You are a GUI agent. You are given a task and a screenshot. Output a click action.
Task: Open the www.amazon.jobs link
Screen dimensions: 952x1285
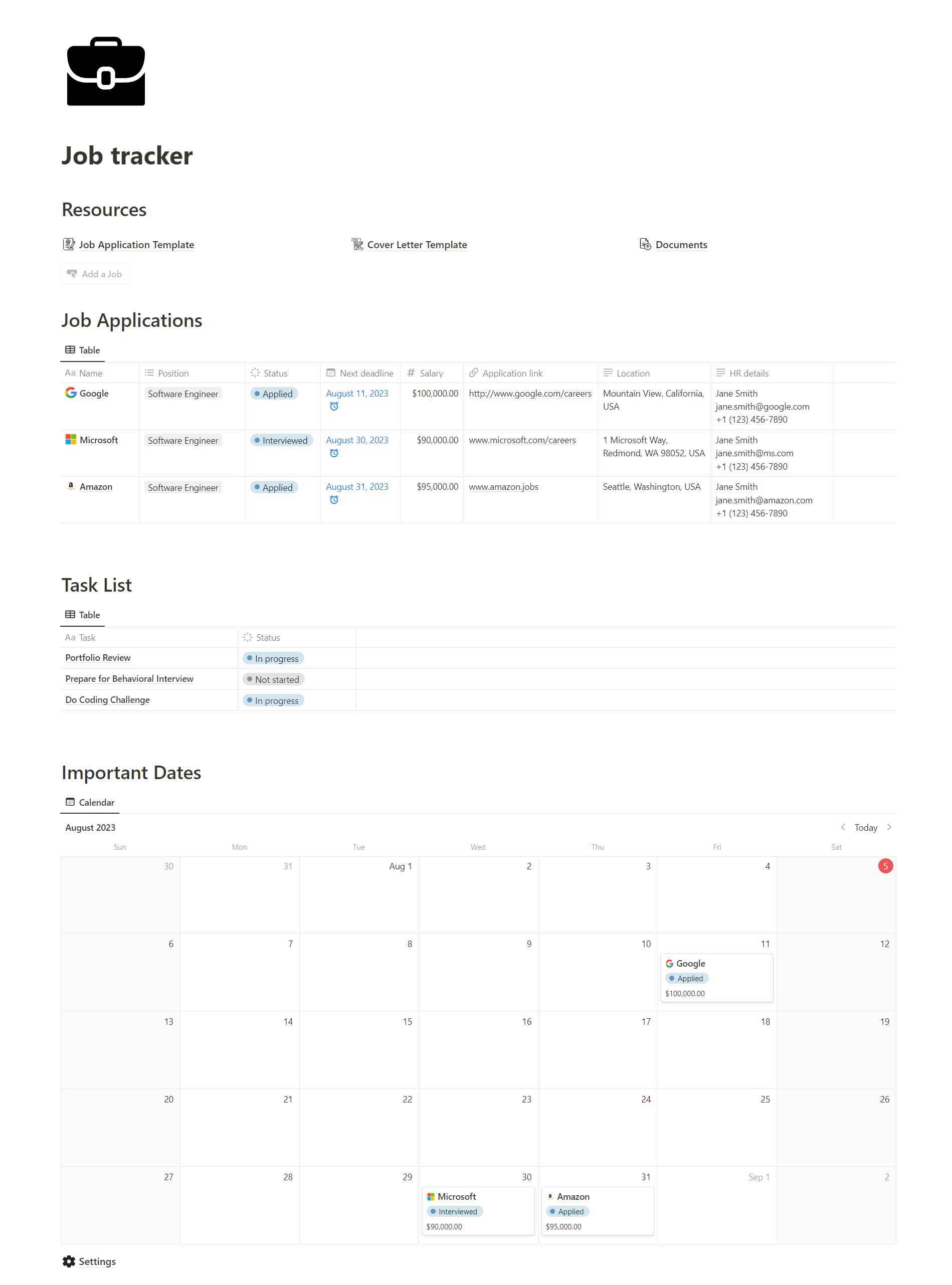[504, 486]
